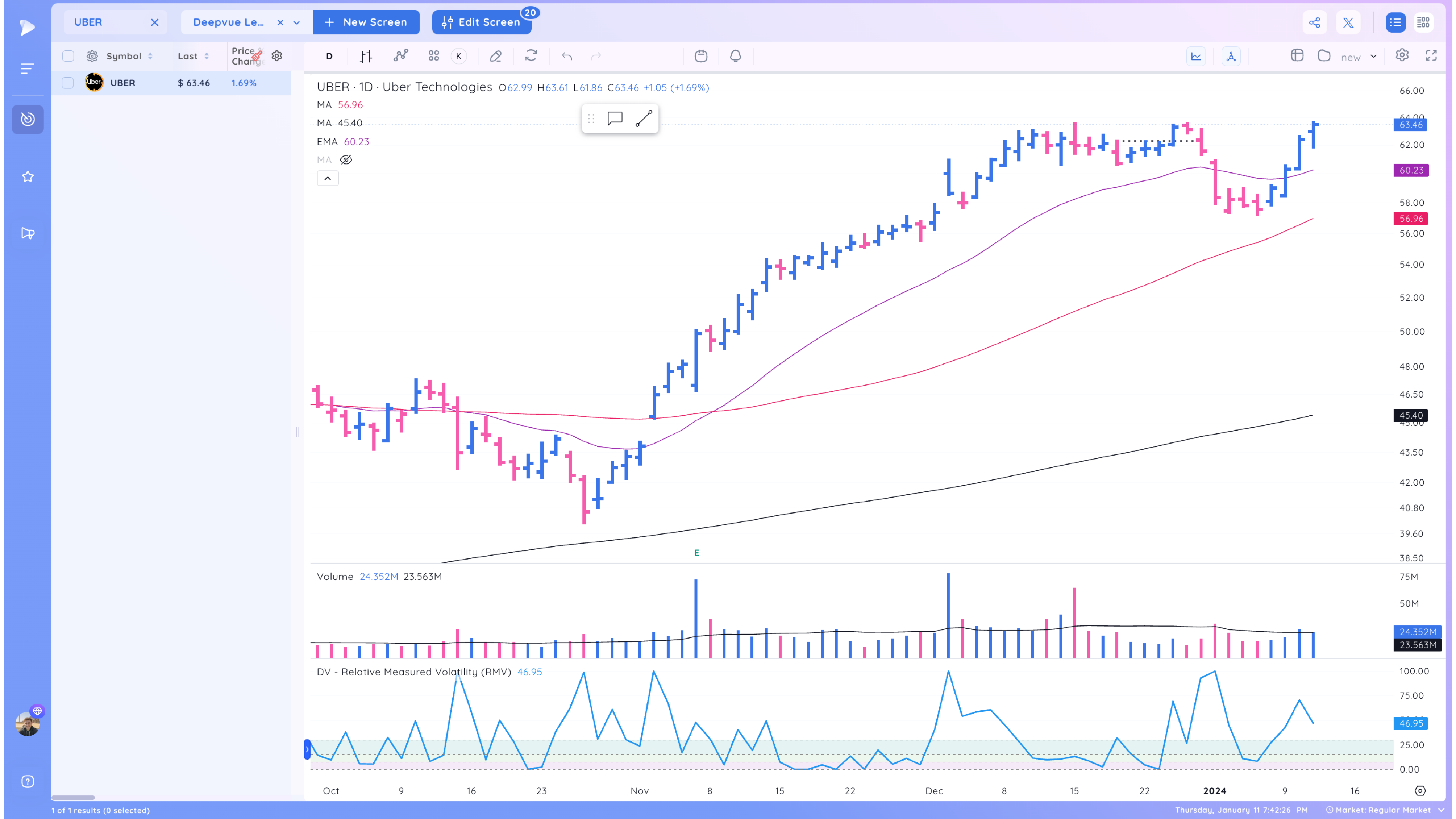Open time axis settings at bottom right
This screenshot has height=819, width=1456.
(x=1420, y=791)
